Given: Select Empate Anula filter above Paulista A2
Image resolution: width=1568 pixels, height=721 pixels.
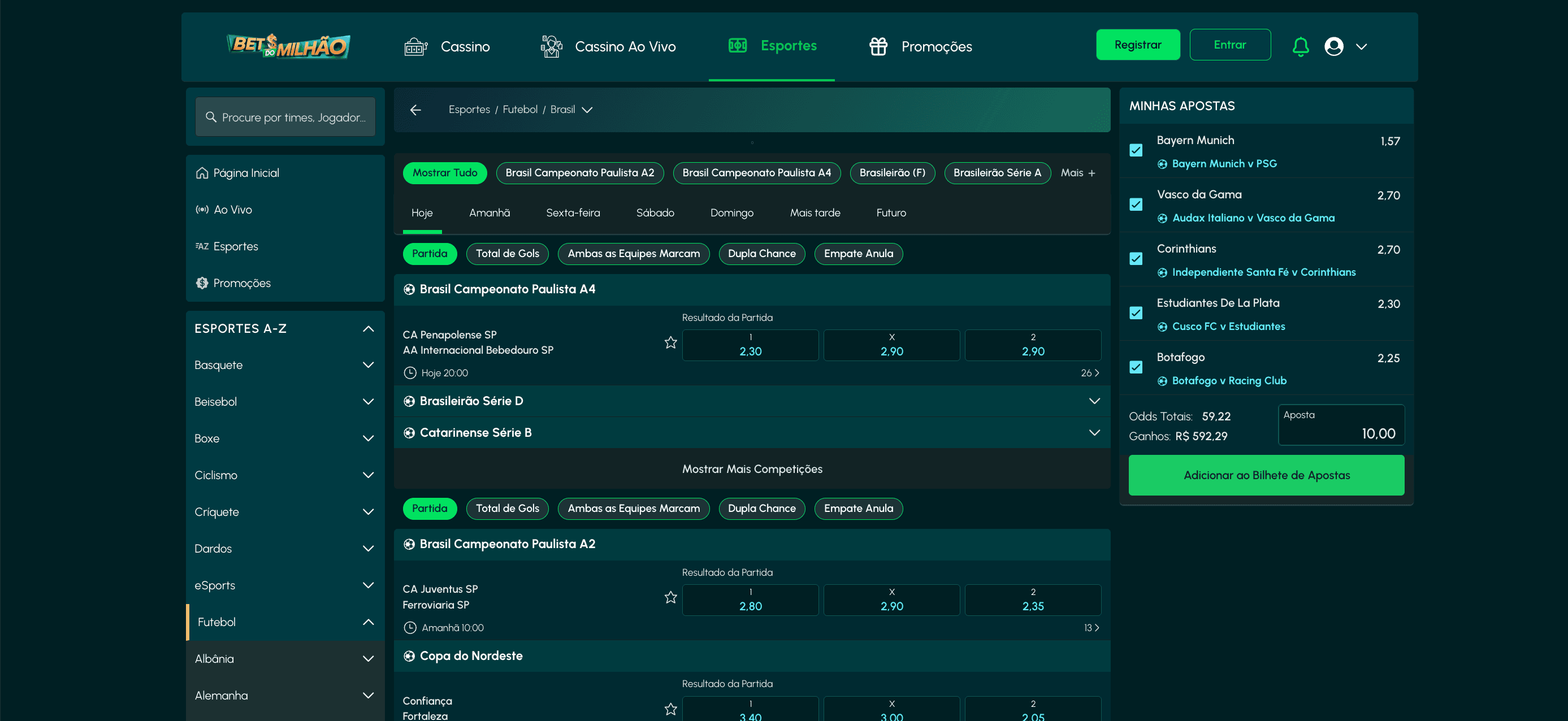Looking at the screenshot, I should (x=858, y=509).
